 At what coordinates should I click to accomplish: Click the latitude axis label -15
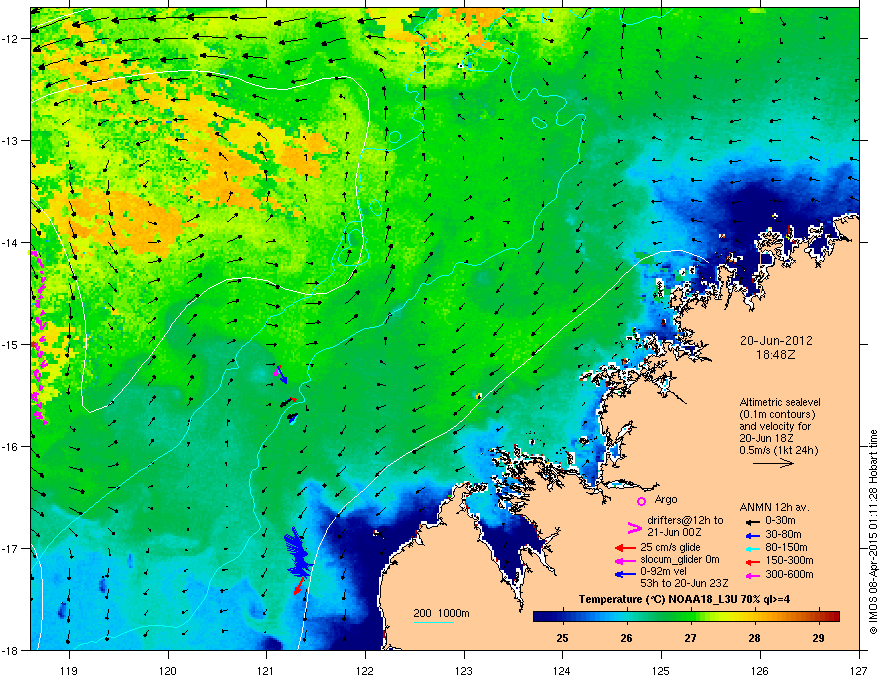click(x=11, y=344)
